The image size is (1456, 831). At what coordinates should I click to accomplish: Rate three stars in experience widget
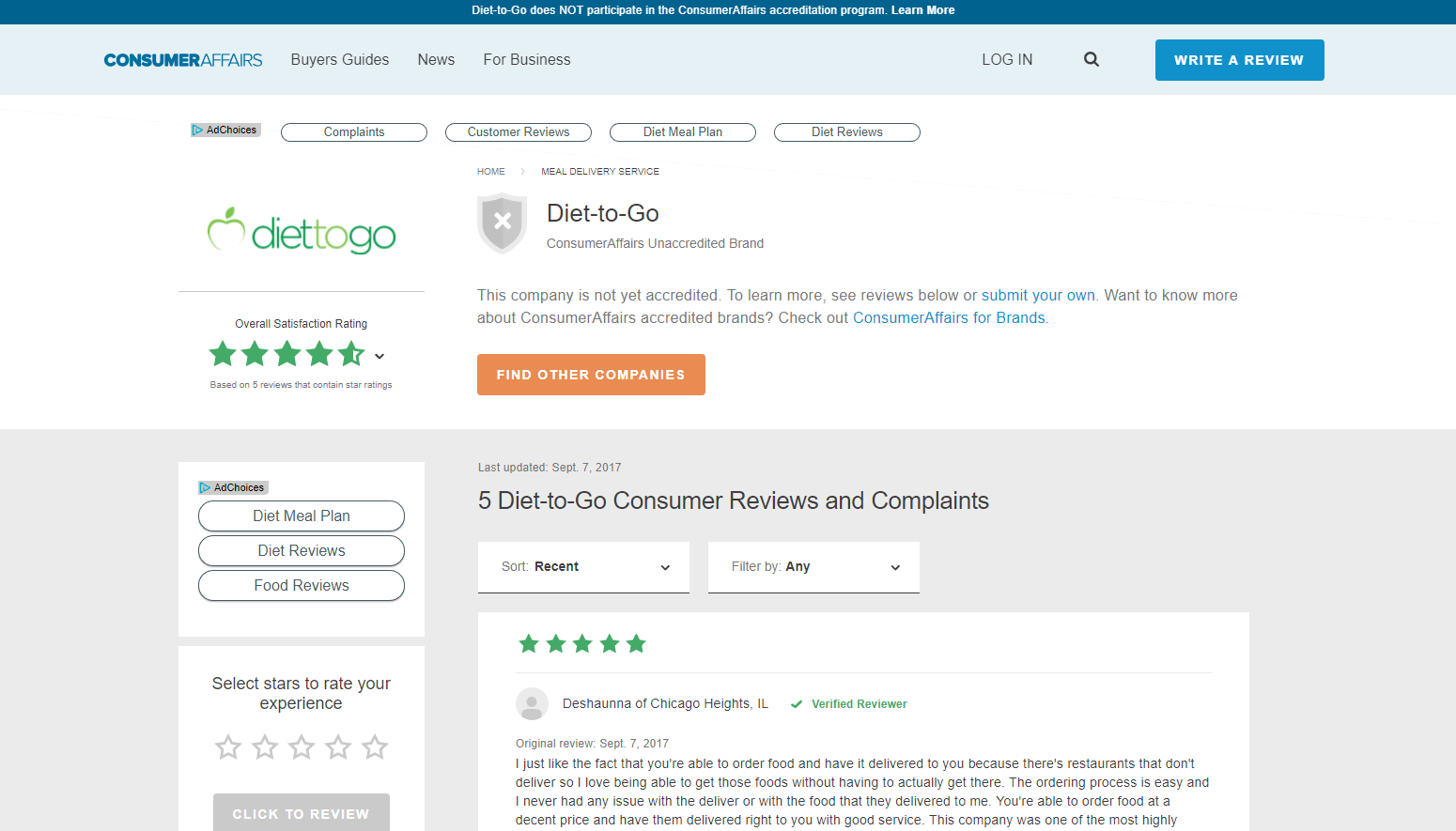point(302,747)
